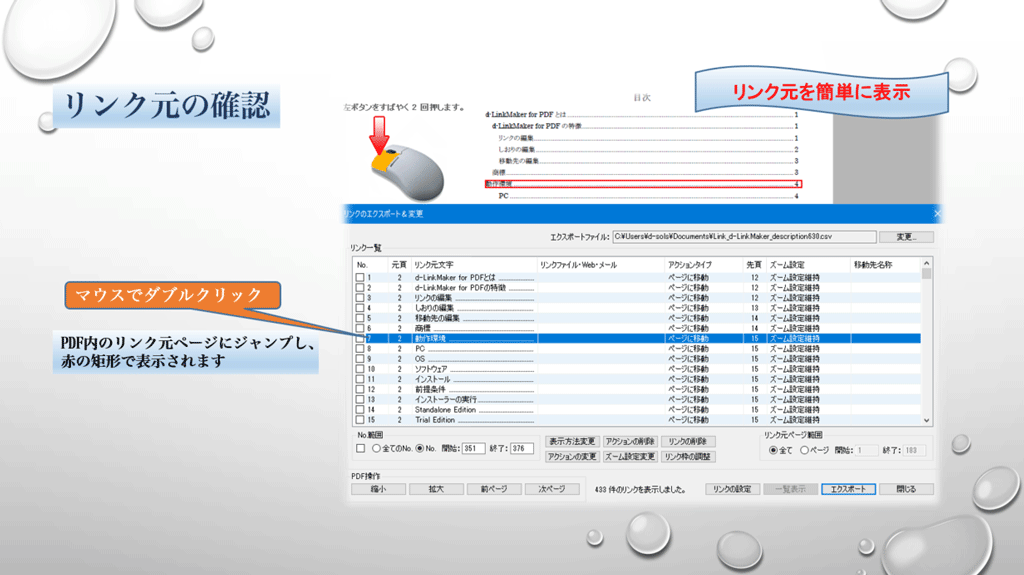The width and height of the screenshot is (1024, 575).
Task: Tick the checkbox for row No. 8
Action: pos(360,349)
